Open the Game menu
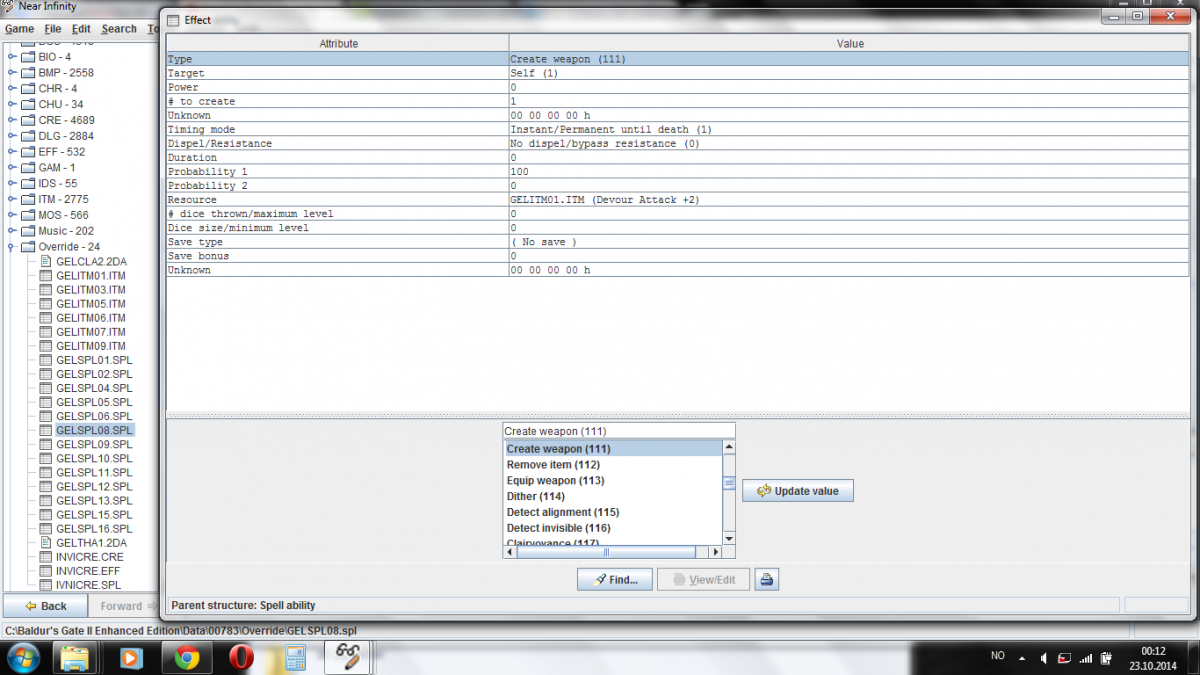Screen dimensions: 1200x675 coord(20,29)
